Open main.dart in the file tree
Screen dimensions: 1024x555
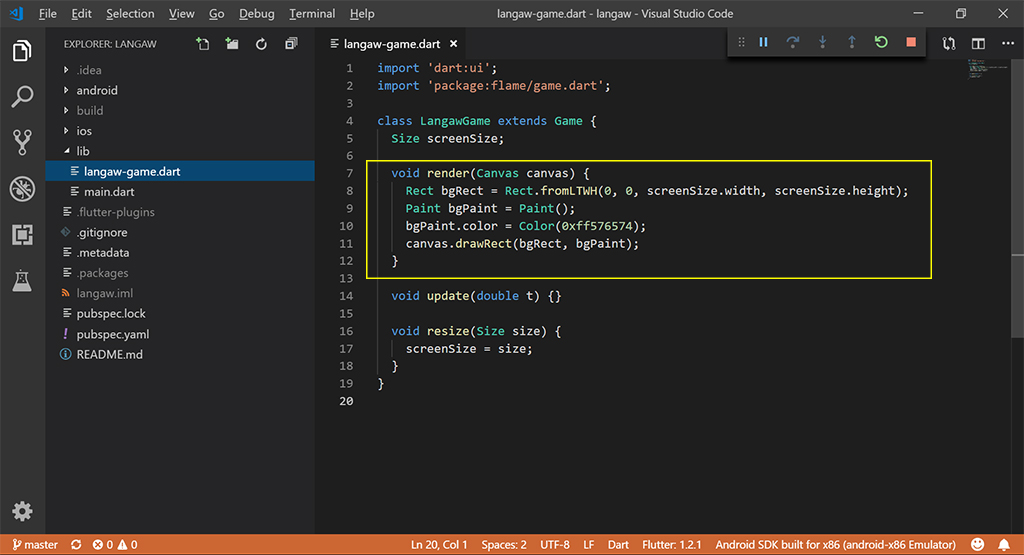(x=110, y=192)
